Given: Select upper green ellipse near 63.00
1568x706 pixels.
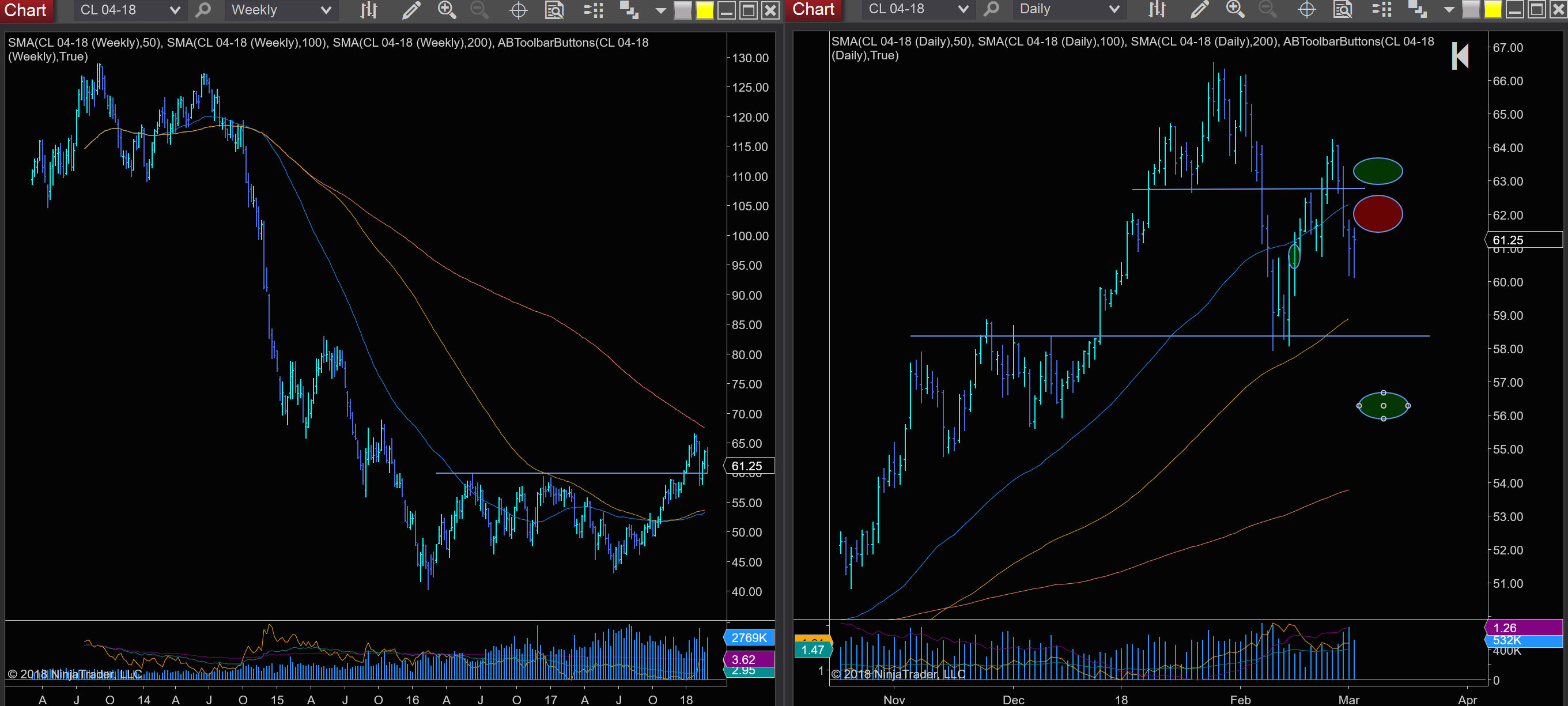Looking at the screenshot, I should point(1377,171).
